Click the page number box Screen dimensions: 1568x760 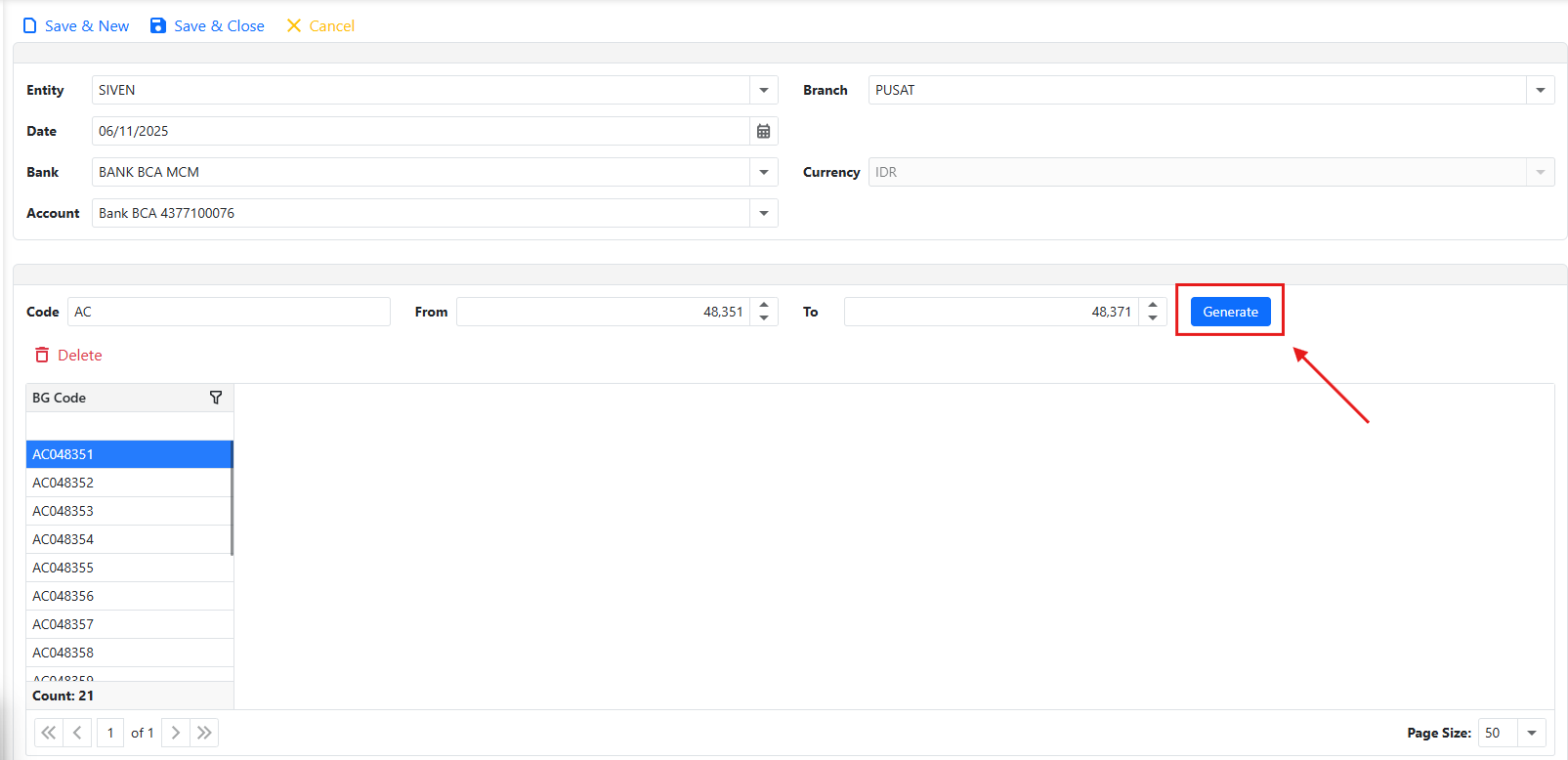click(110, 733)
